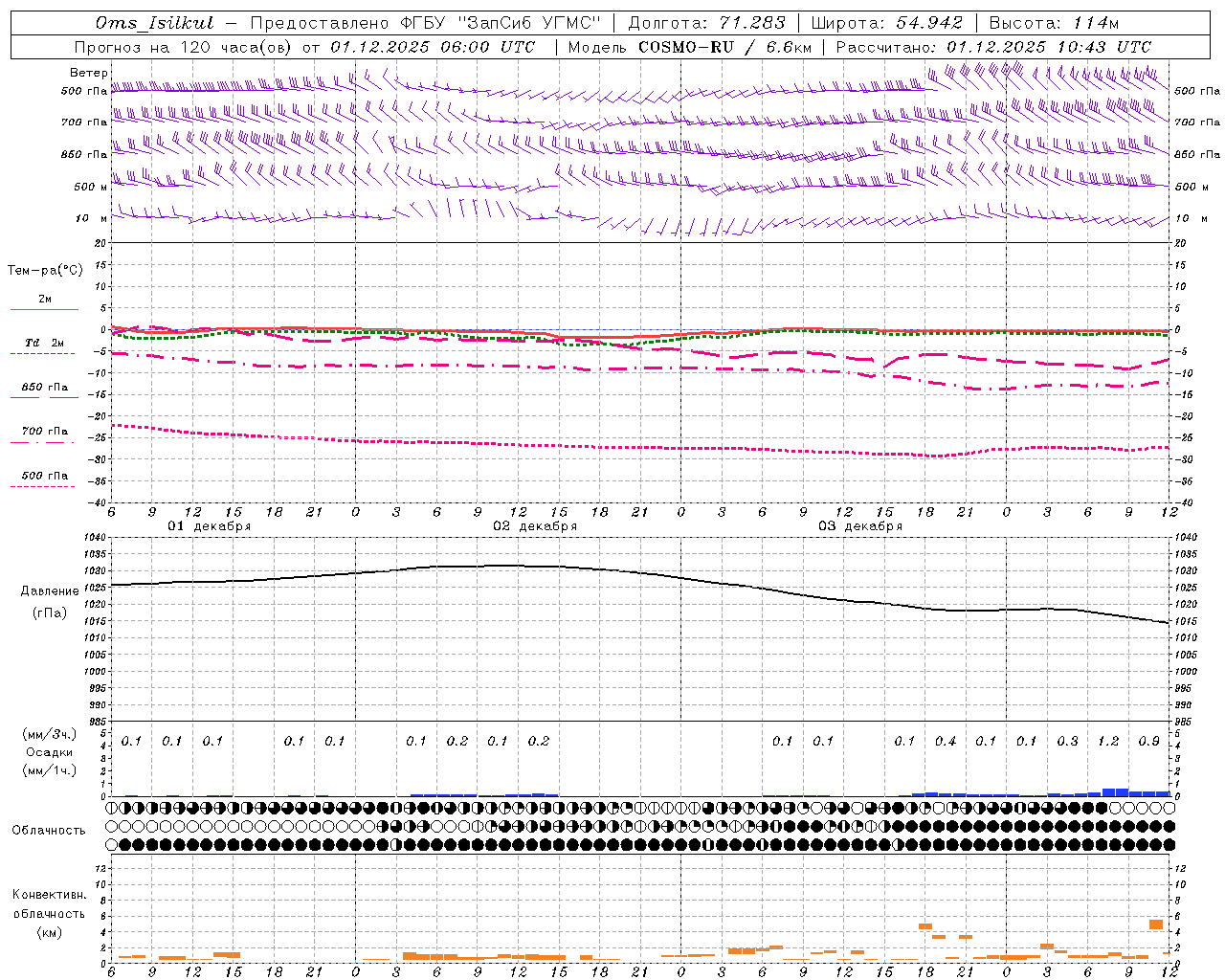Image resolution: width=1225 pixels, height=980 pixels.
Task: Select the forecast start 01.12.2025 06:00 UTC
Action: point(433,47)
